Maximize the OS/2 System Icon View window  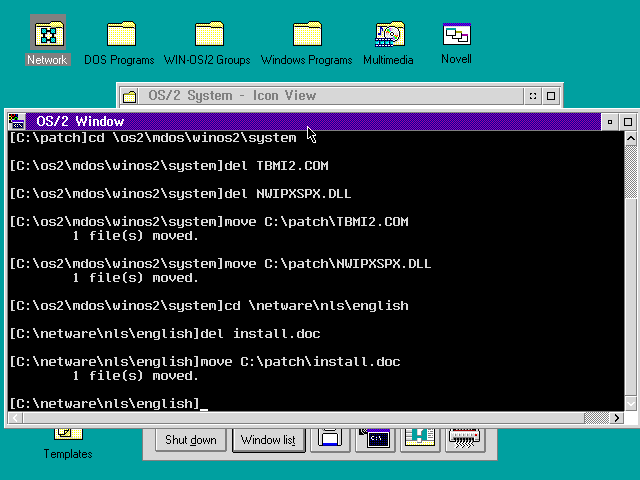[551, 96]
